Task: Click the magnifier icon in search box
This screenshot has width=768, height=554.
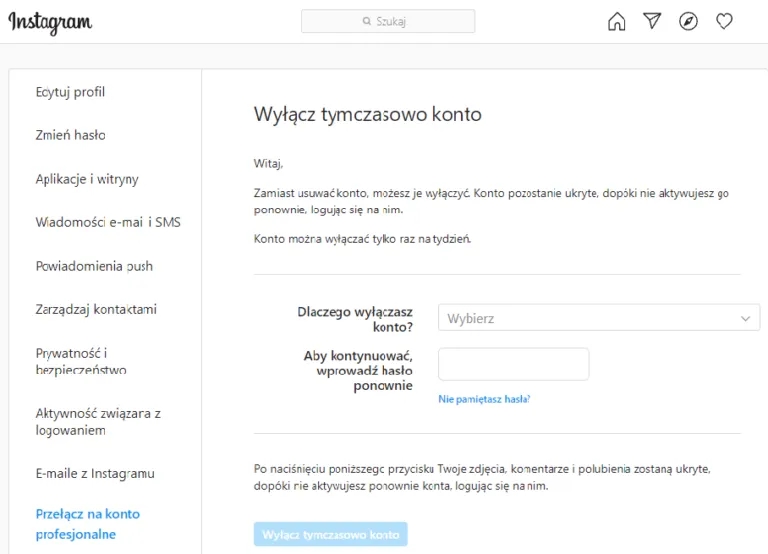Action: pos(367,21)
